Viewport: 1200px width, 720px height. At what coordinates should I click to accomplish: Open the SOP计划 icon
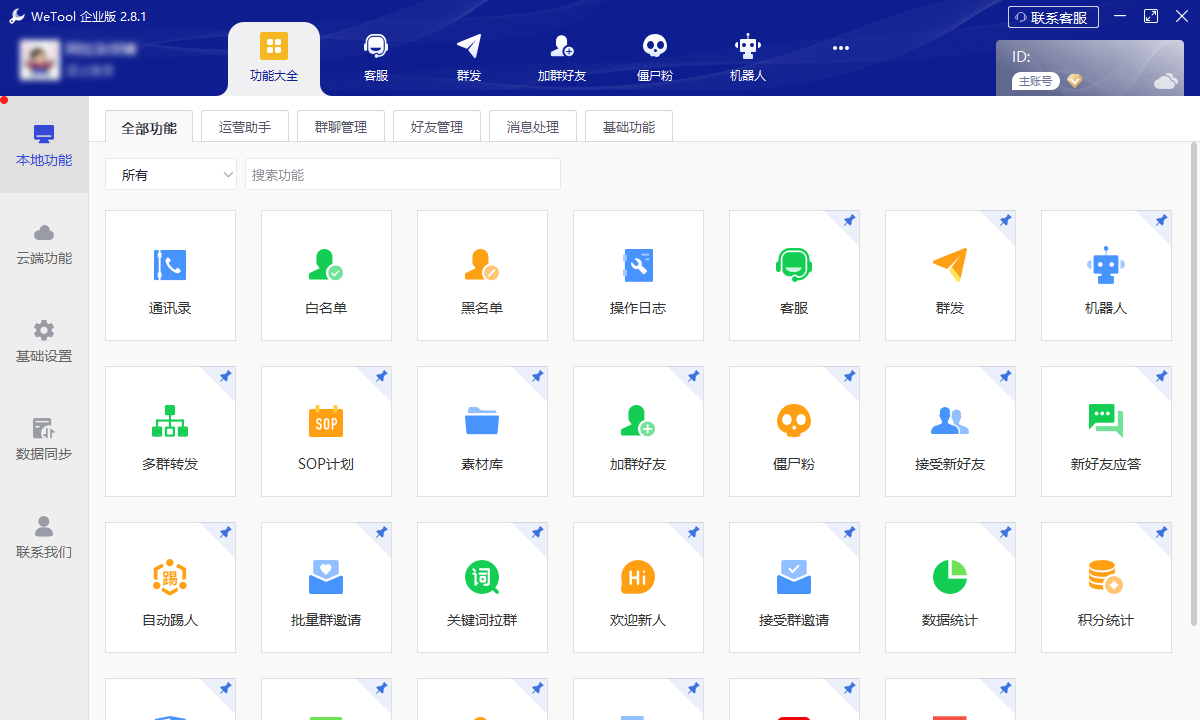[326, 423]
